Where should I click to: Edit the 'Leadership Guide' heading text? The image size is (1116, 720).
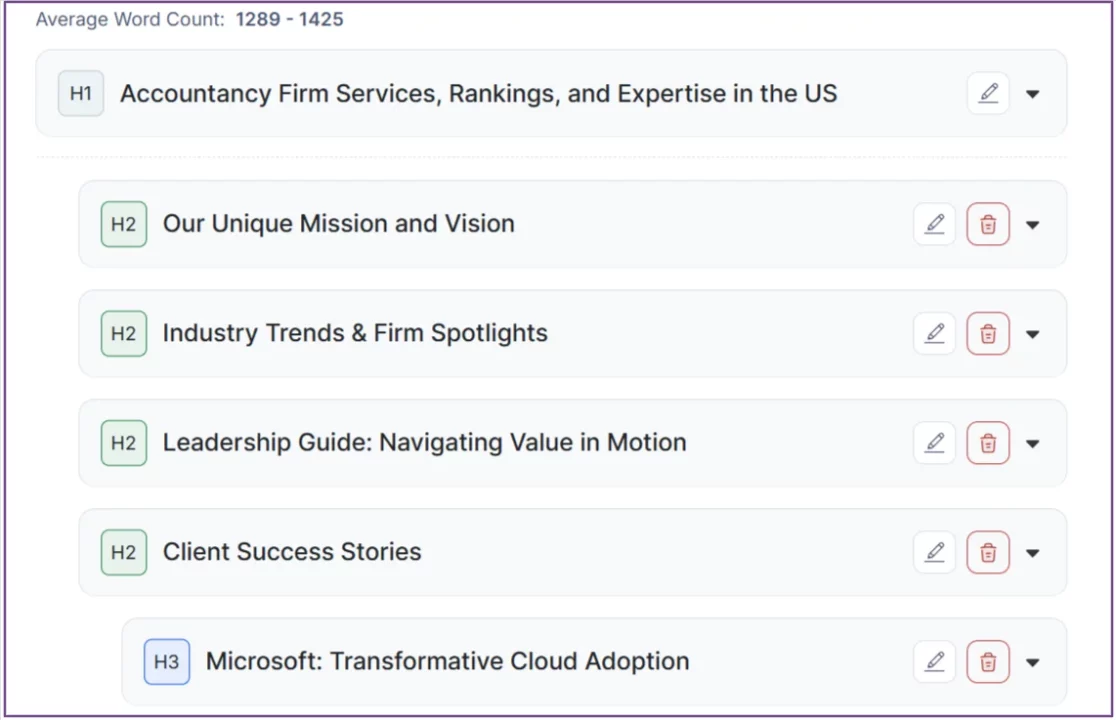point(934,442)
